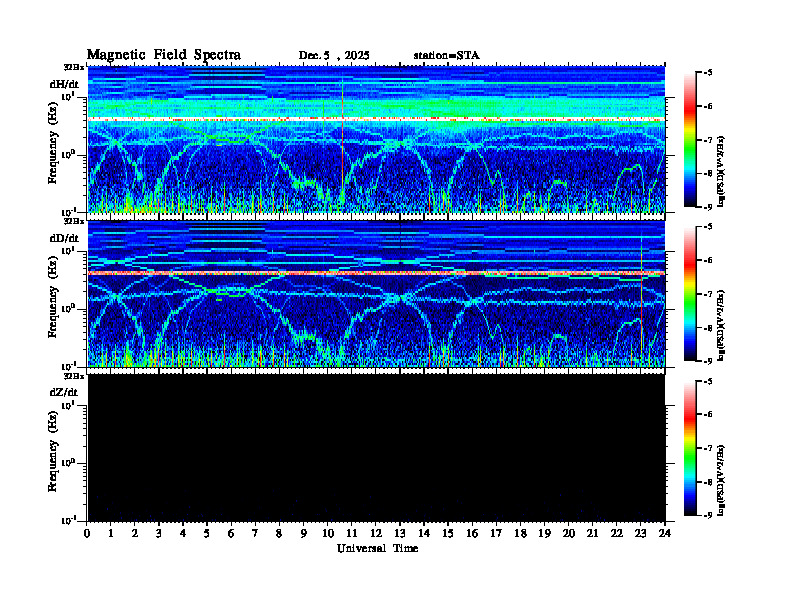The width and height of the screenshot is (792, 612).
Task: Click hour 1 on the time axis
Action: 111,534
